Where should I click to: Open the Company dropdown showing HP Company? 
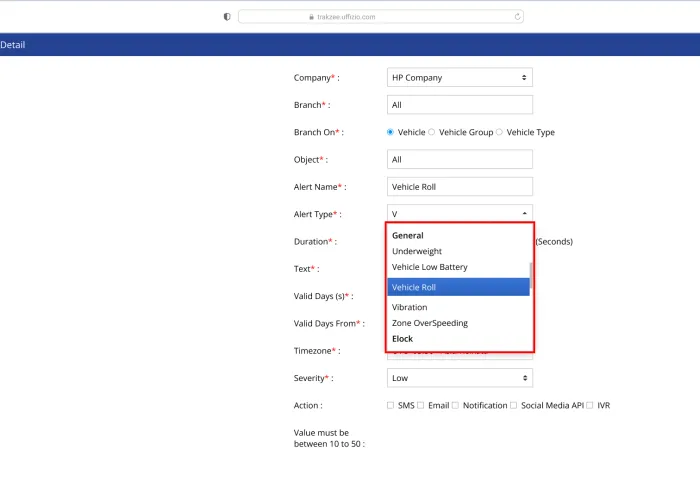(459, 78)
